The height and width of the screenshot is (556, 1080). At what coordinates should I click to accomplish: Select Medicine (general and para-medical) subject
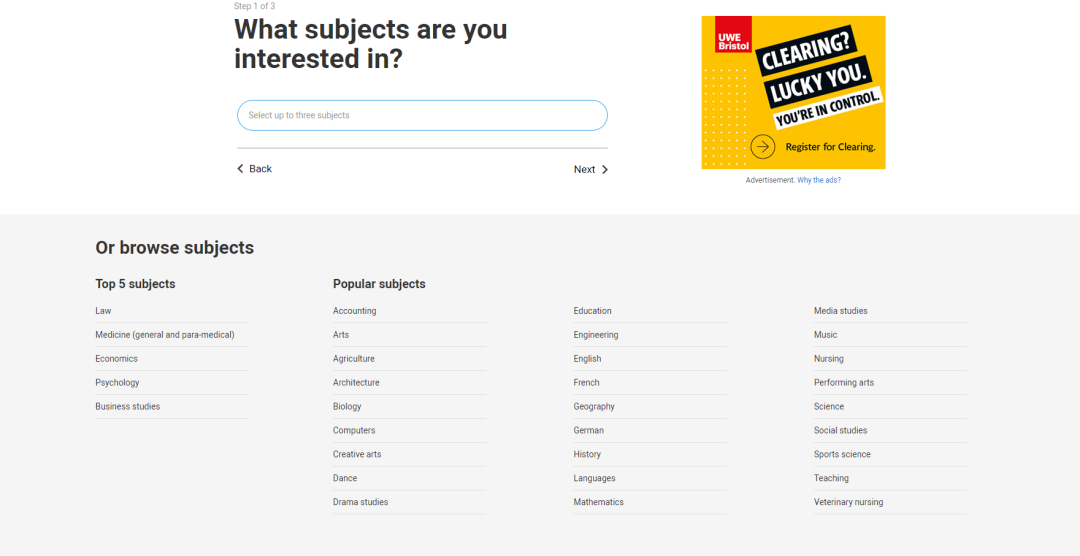click(x=165, y=335)
